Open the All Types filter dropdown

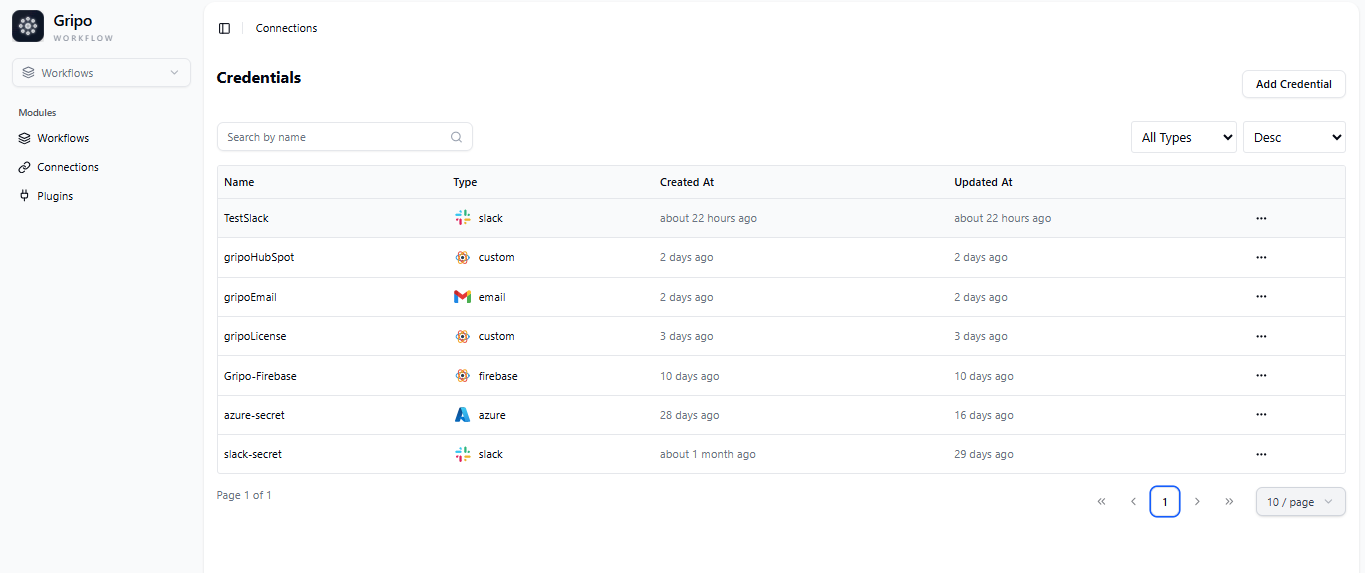1184,137
